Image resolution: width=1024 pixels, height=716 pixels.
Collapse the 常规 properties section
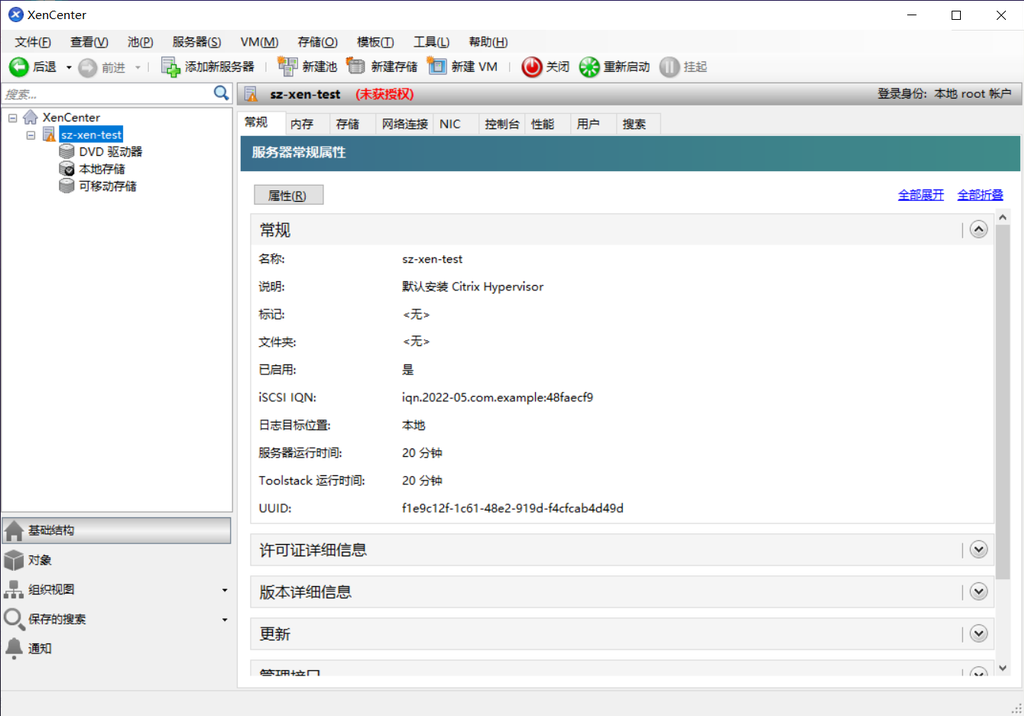(x=978, y=229)
